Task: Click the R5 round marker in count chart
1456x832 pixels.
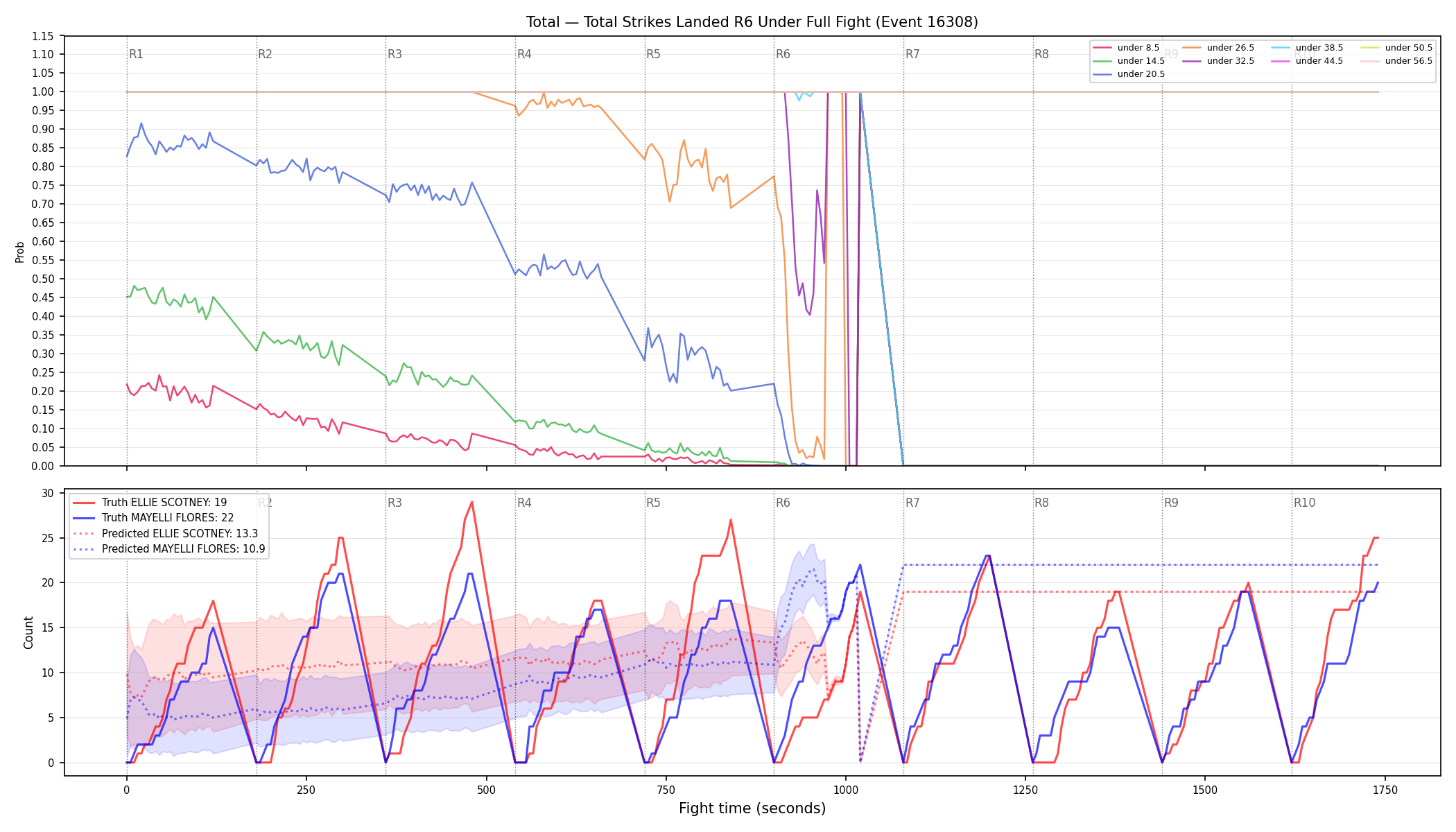Action: tap(653, 503)
